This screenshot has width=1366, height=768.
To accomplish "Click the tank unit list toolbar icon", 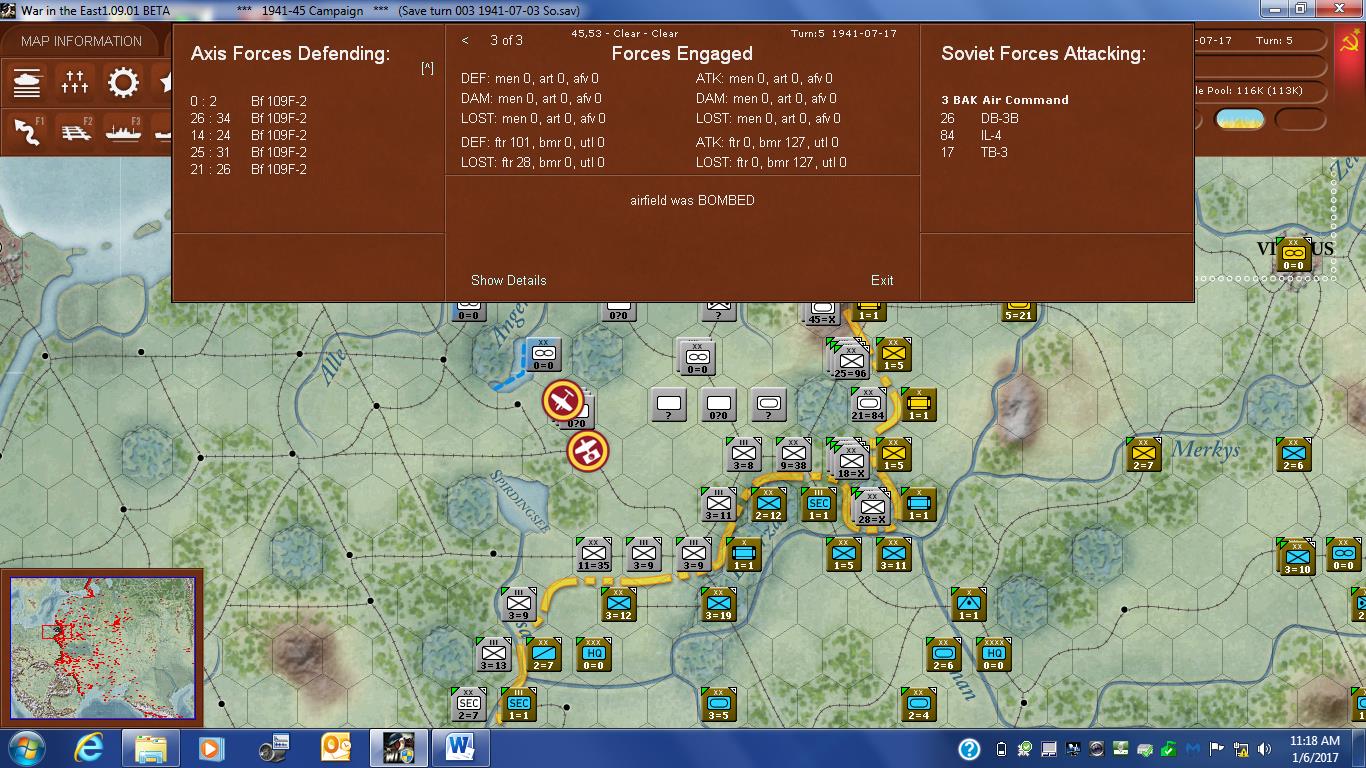I will point(28,82).
